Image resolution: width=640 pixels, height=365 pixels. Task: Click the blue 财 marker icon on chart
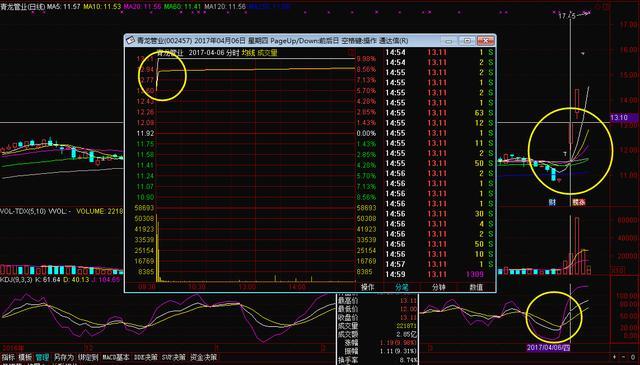pyautogui.click(x=552, y=202)
